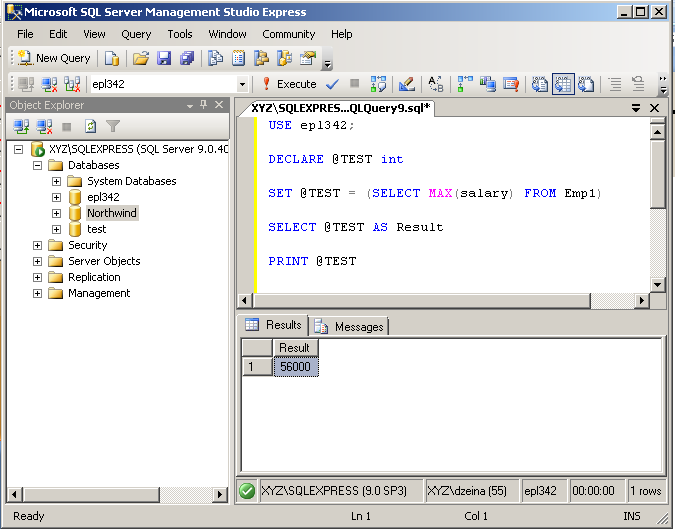Parse the query with the blue checkmark
Viewport: 675px width, 529px height.
coord(332,84)
